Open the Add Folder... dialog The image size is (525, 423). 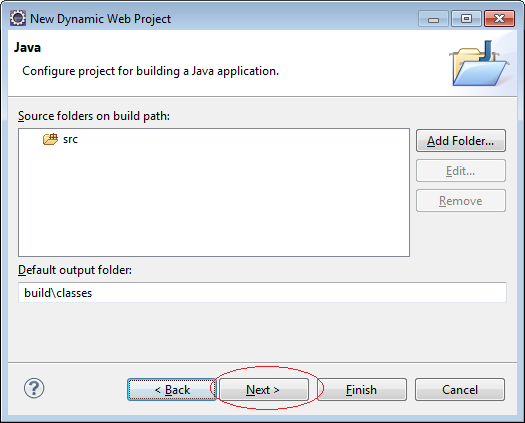pyautogui.click(x=461, y=141)
